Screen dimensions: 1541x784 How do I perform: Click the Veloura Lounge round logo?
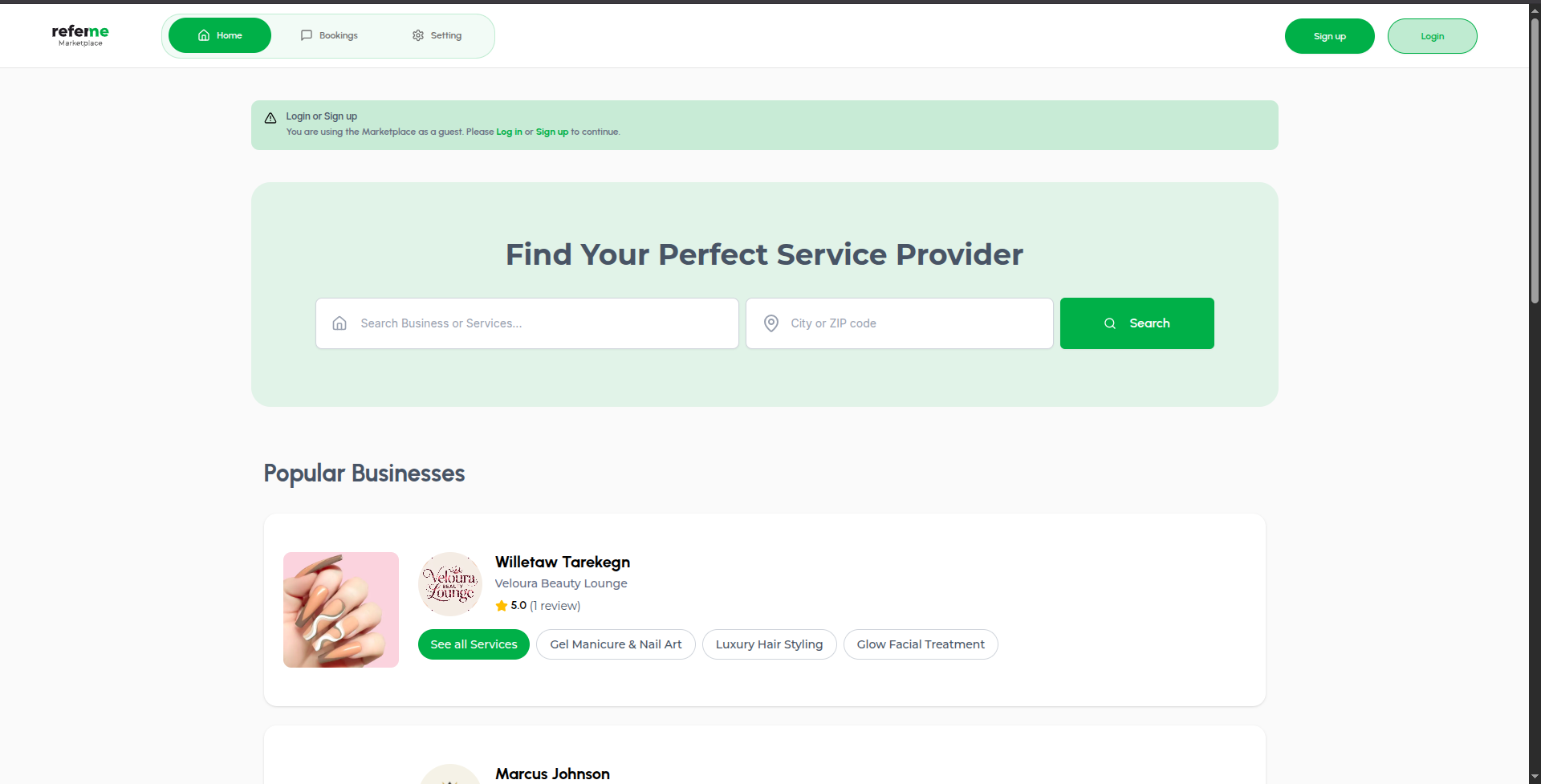(x=450, y=584)
